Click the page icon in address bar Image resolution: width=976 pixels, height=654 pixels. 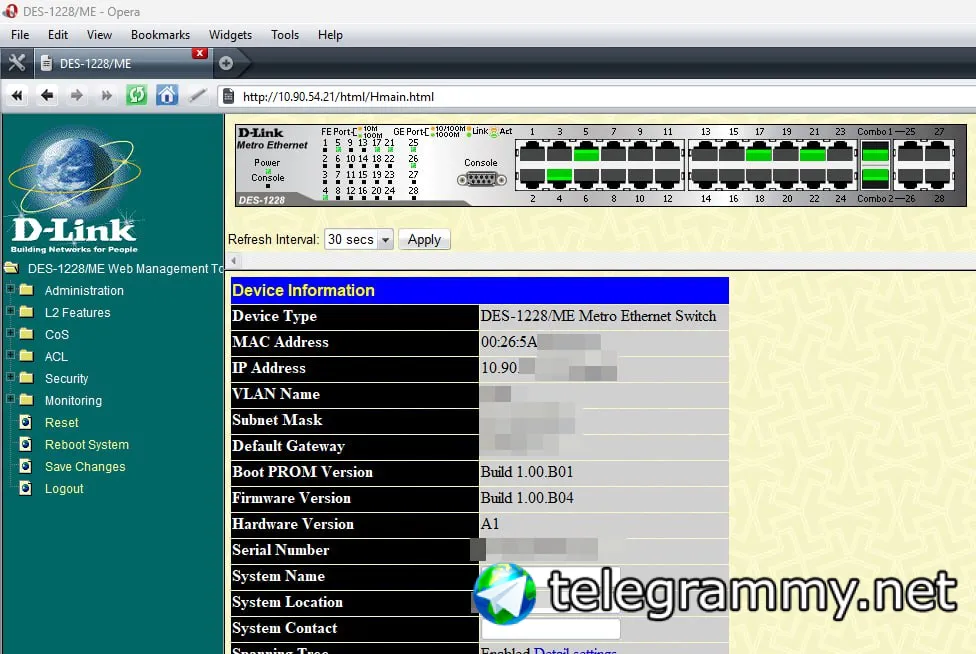[x=228, y=96]
